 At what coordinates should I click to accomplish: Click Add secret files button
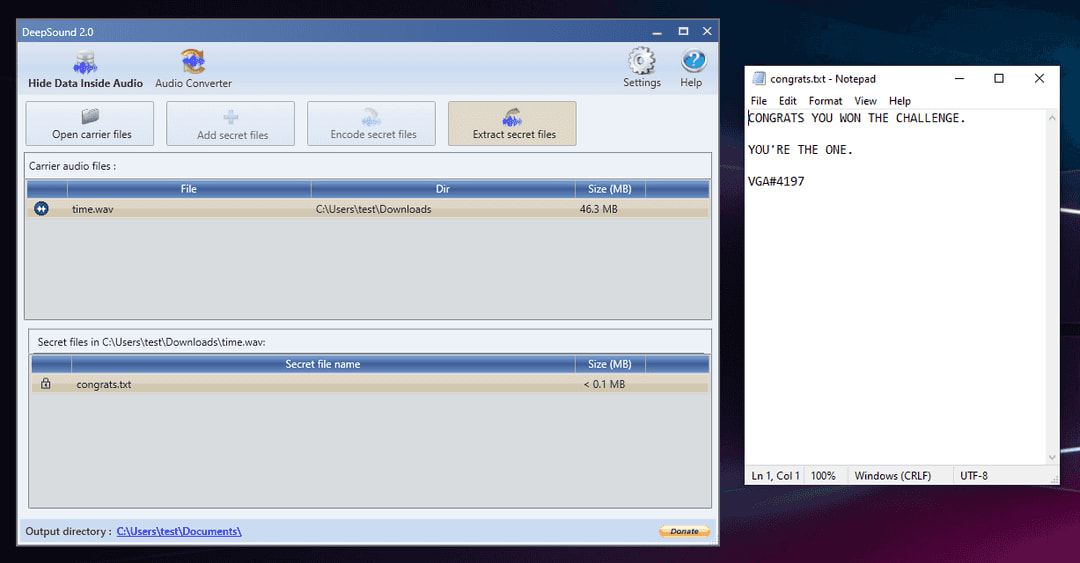click(230, 123)
